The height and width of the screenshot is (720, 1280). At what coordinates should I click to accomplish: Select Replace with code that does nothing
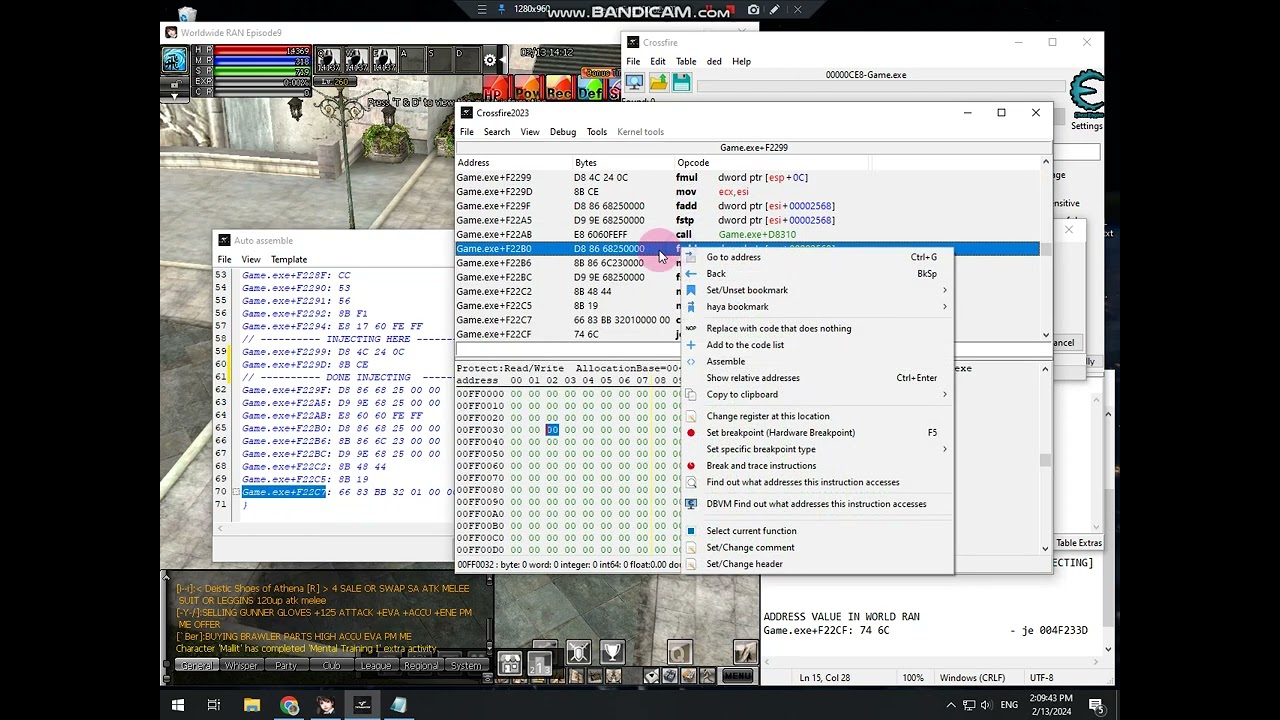(x=778, y=328)
